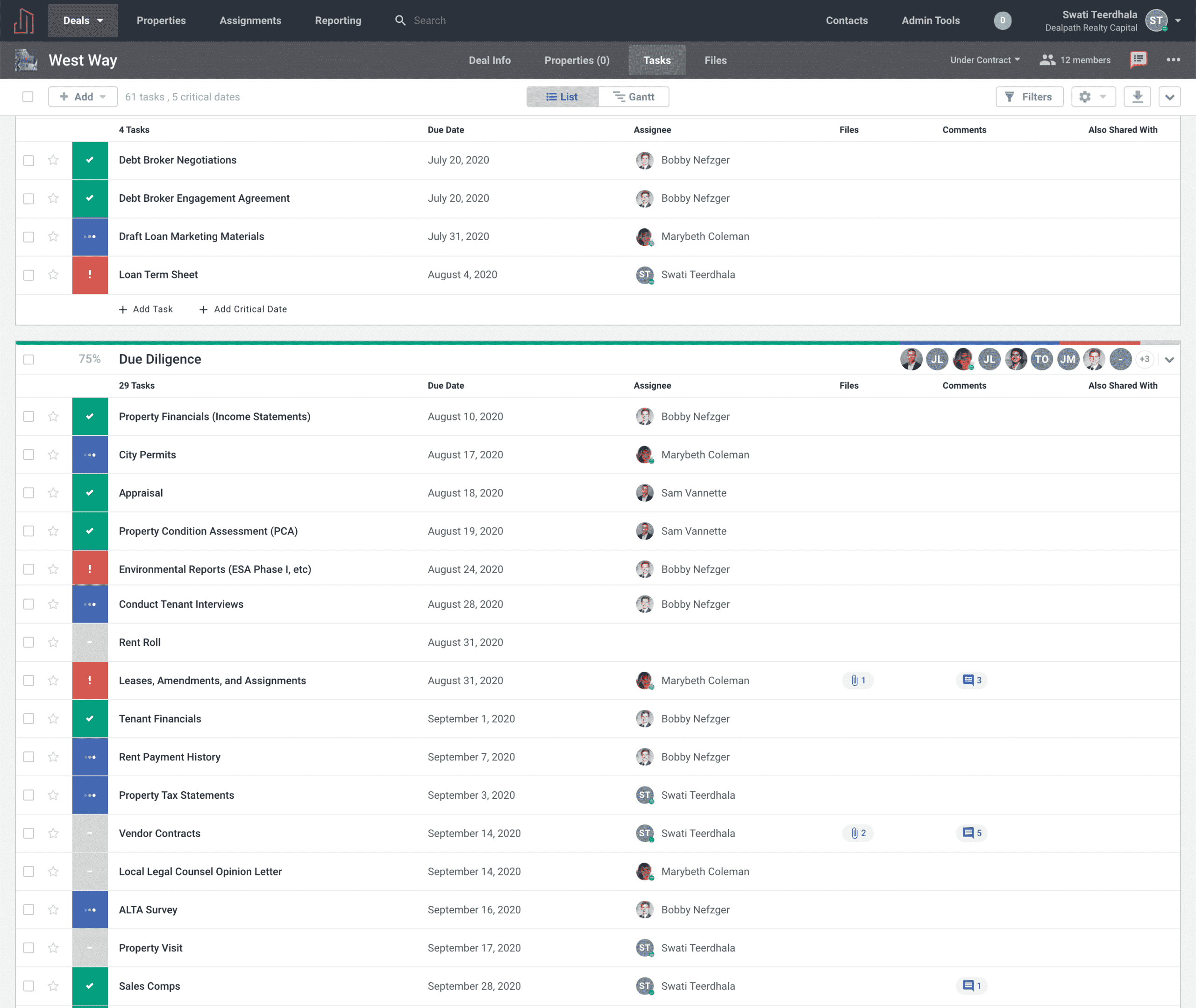The image size is (1196, 1008).
Task: Click the Filters button
Action: click(1029, 97)
